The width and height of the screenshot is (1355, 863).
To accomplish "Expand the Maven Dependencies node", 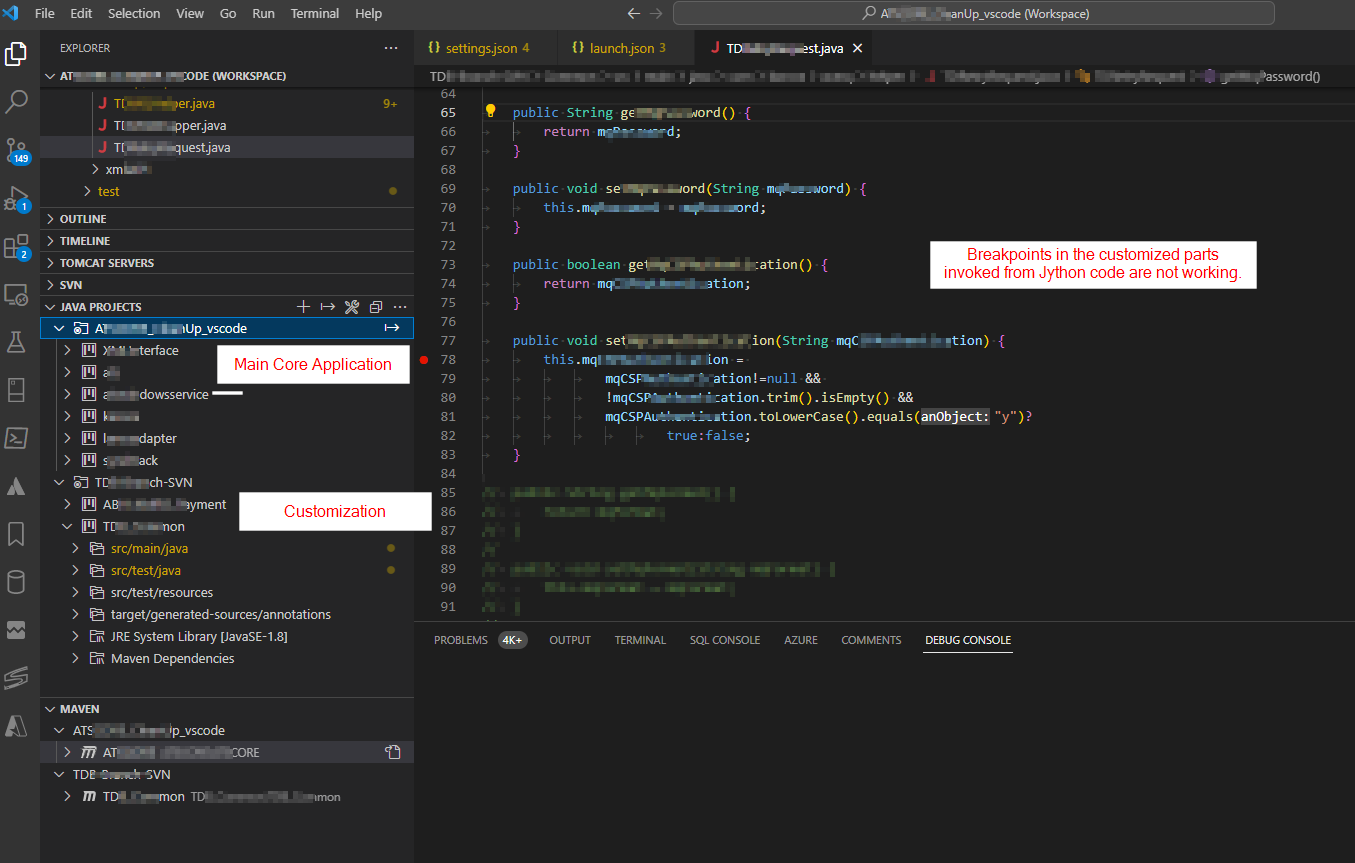I will [77, 658].
